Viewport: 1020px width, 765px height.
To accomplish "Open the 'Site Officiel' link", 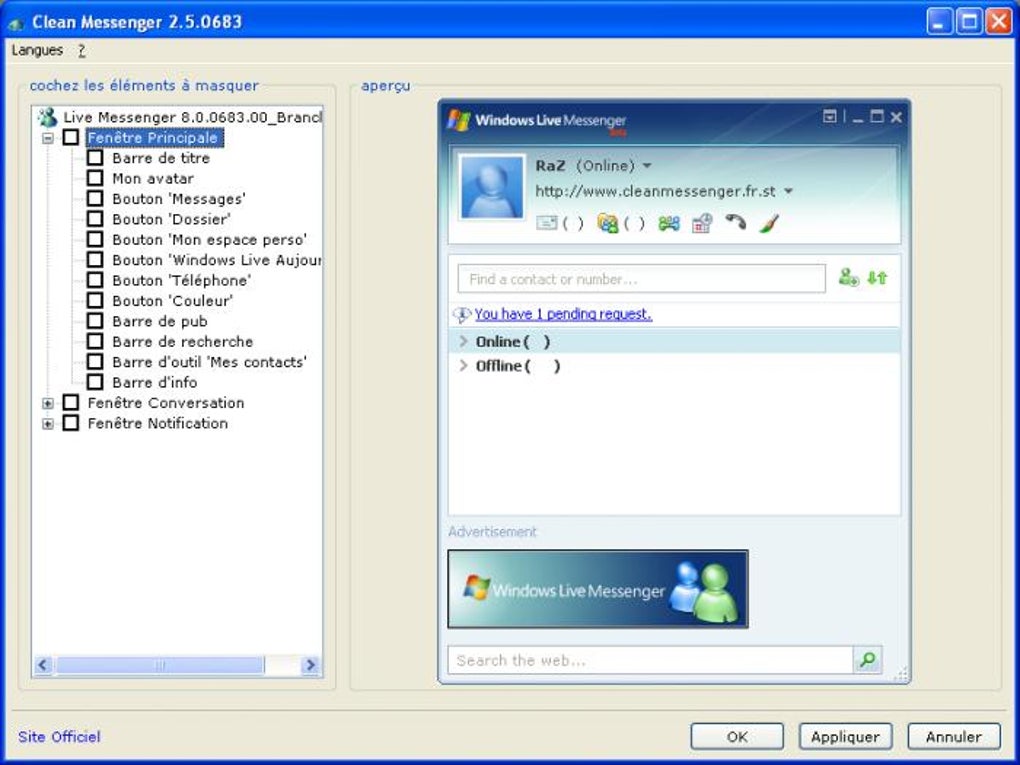I will pyautogui.click(x=59, y=736).
